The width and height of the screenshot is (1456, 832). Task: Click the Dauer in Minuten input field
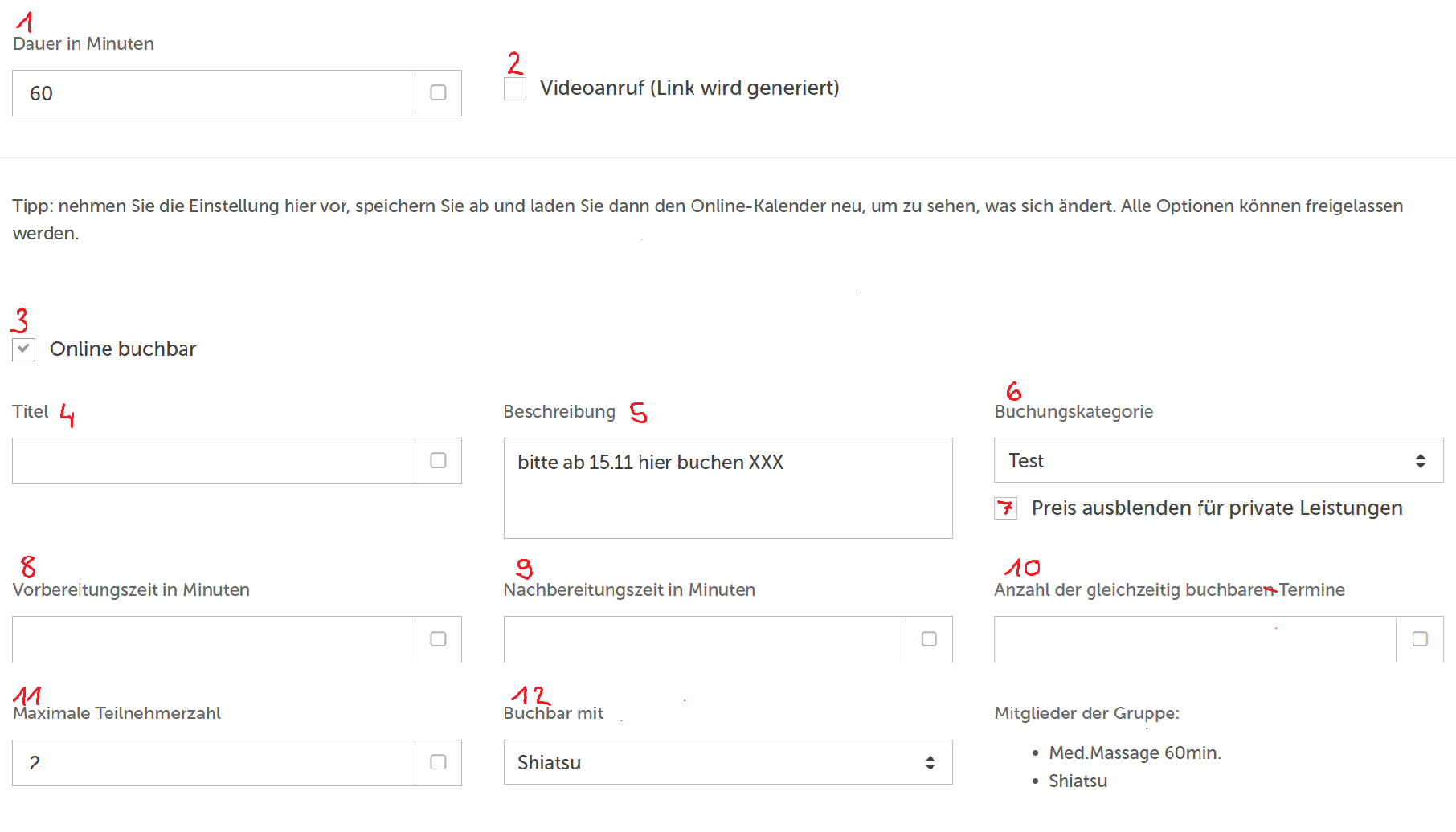[214, 93]
